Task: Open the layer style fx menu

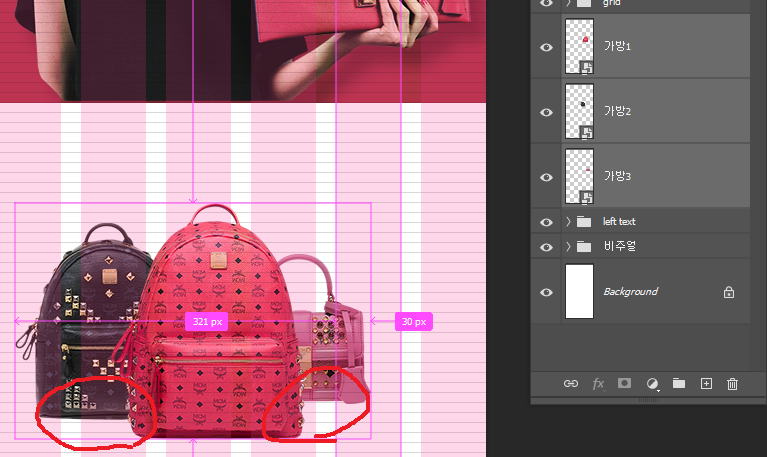Action: tap(598, 384)
